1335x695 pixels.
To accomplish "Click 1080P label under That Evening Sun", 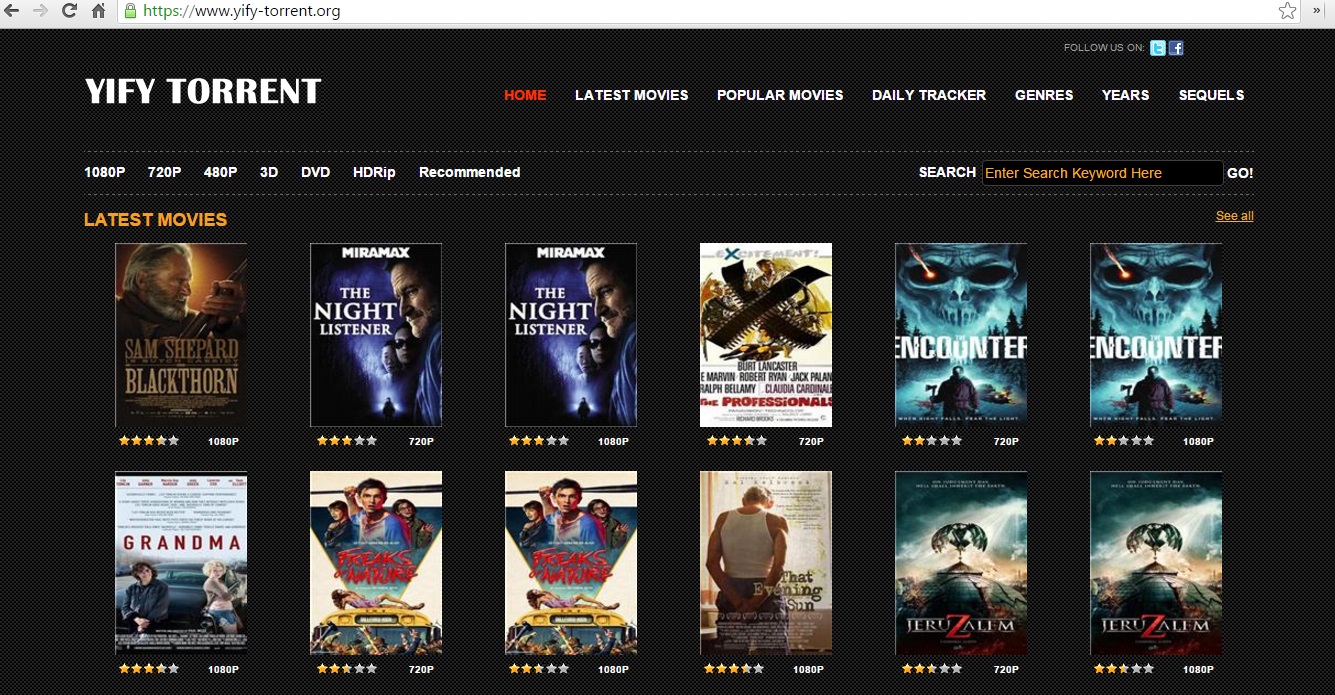I will click(808, 669).
